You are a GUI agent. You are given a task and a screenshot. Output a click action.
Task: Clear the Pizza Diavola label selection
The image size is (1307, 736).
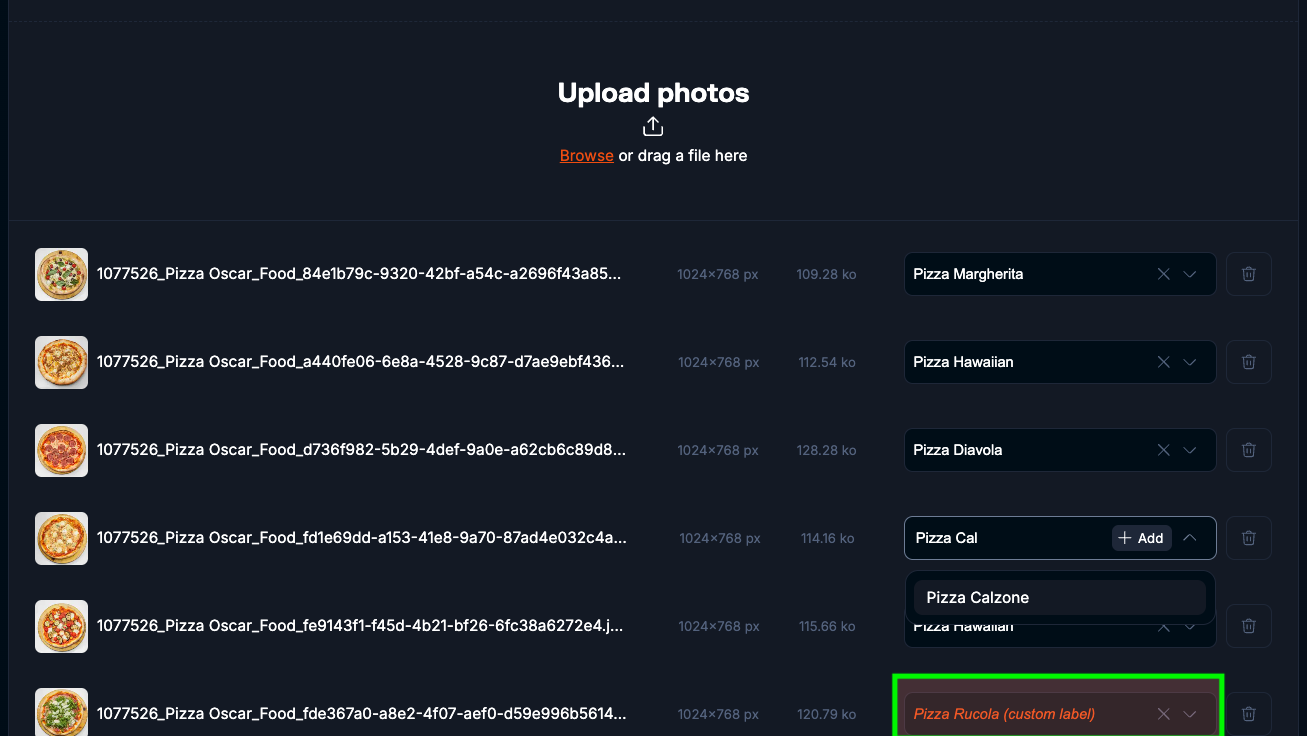click(1163, 450)
